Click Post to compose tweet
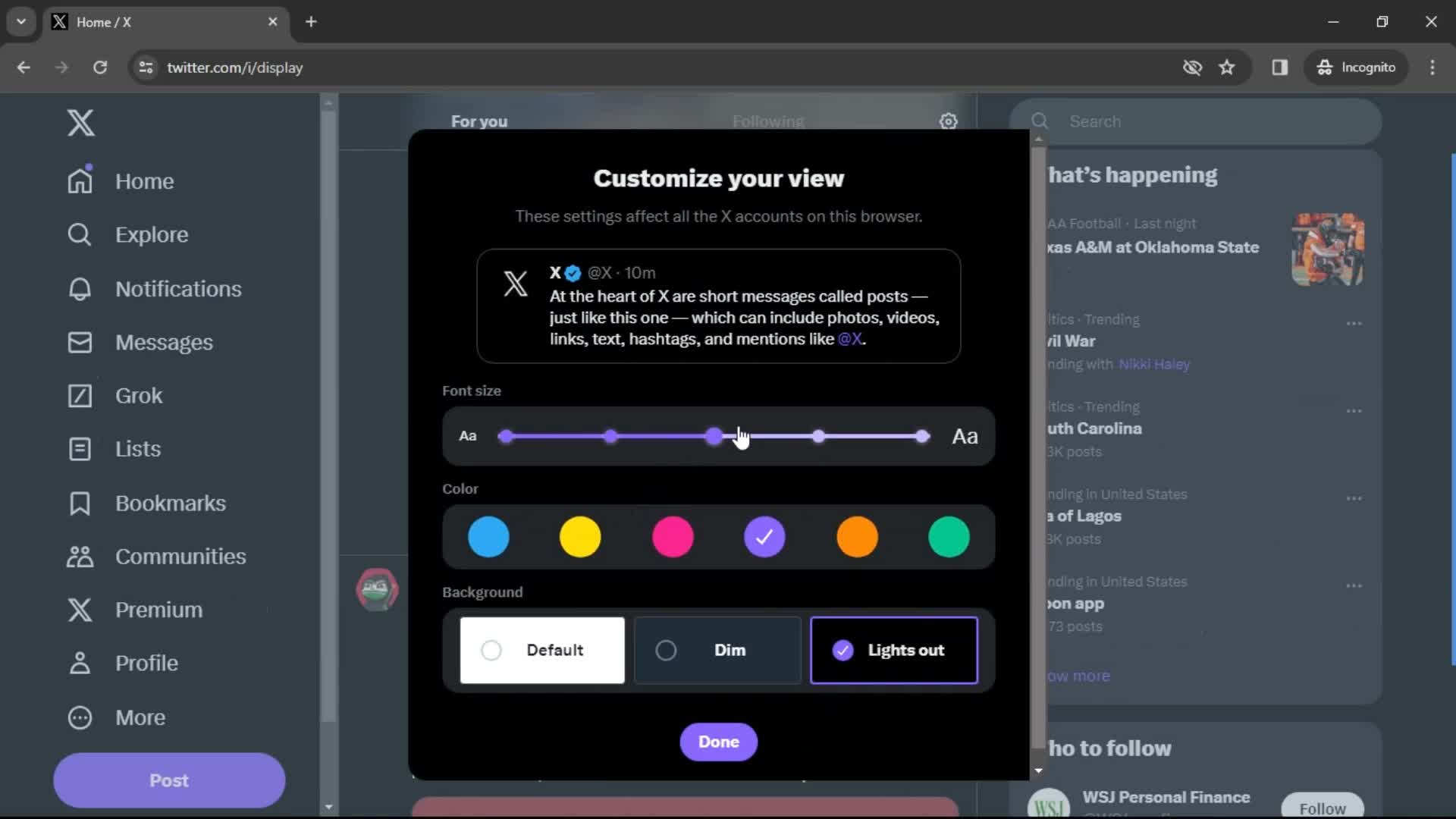The width and height of the screenshot is (1456, 819). (x=169, y=780)
